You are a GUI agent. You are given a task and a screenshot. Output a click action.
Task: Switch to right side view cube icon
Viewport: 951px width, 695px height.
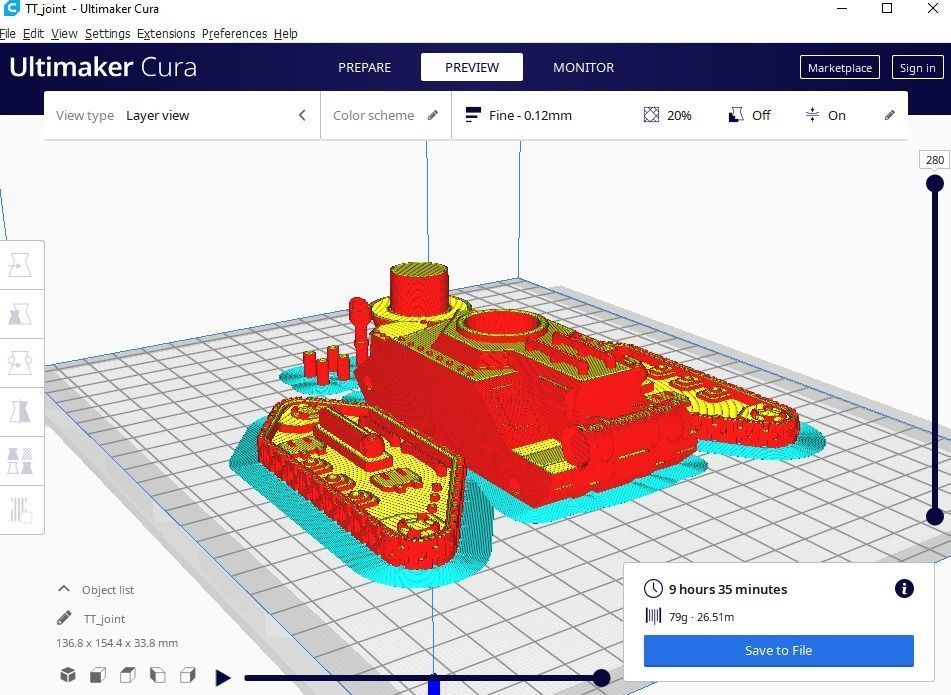[188, 675]
